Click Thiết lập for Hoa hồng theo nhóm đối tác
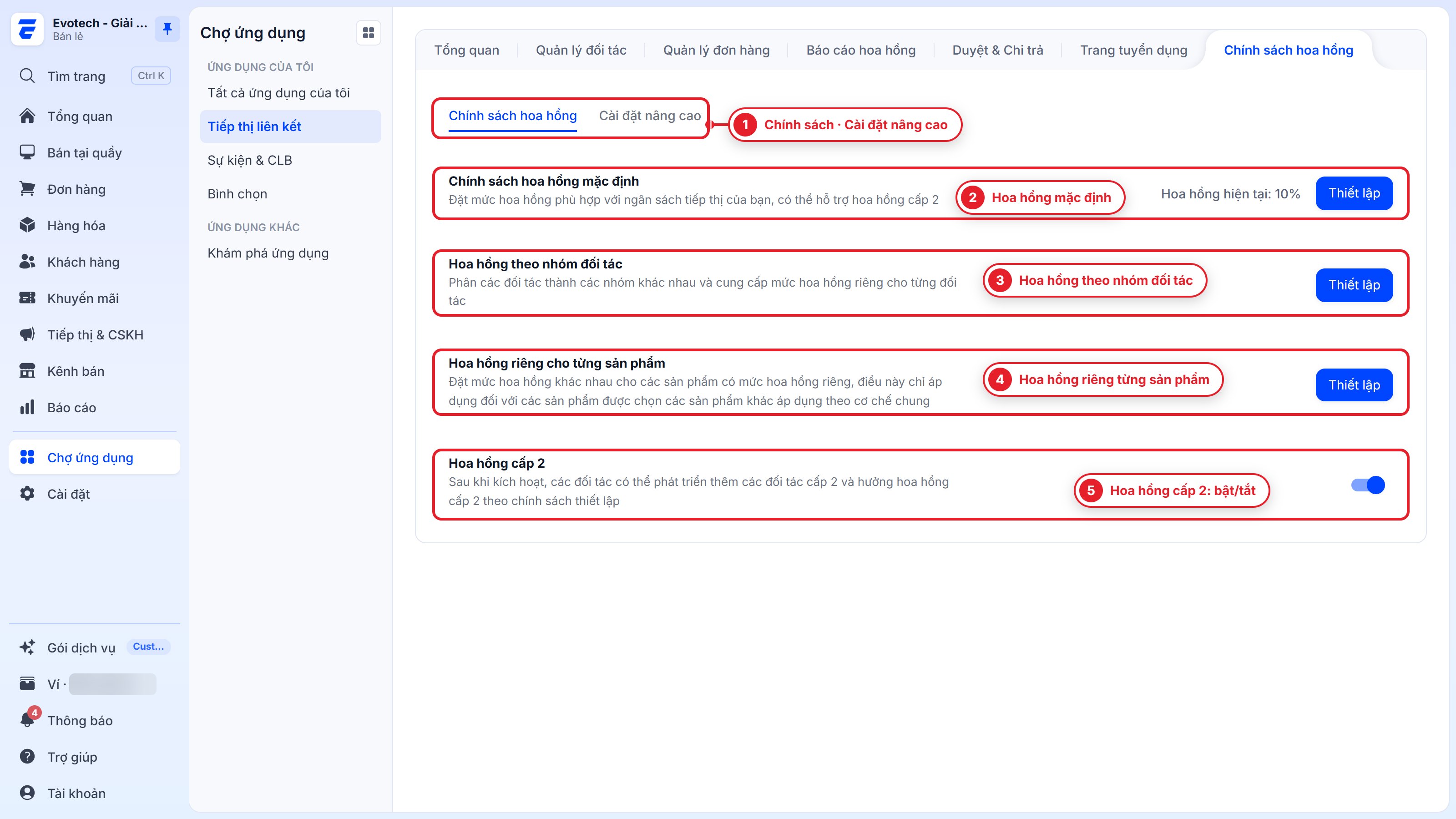This screenshot has width=1456, height=819. click(x=1354, y=285)
